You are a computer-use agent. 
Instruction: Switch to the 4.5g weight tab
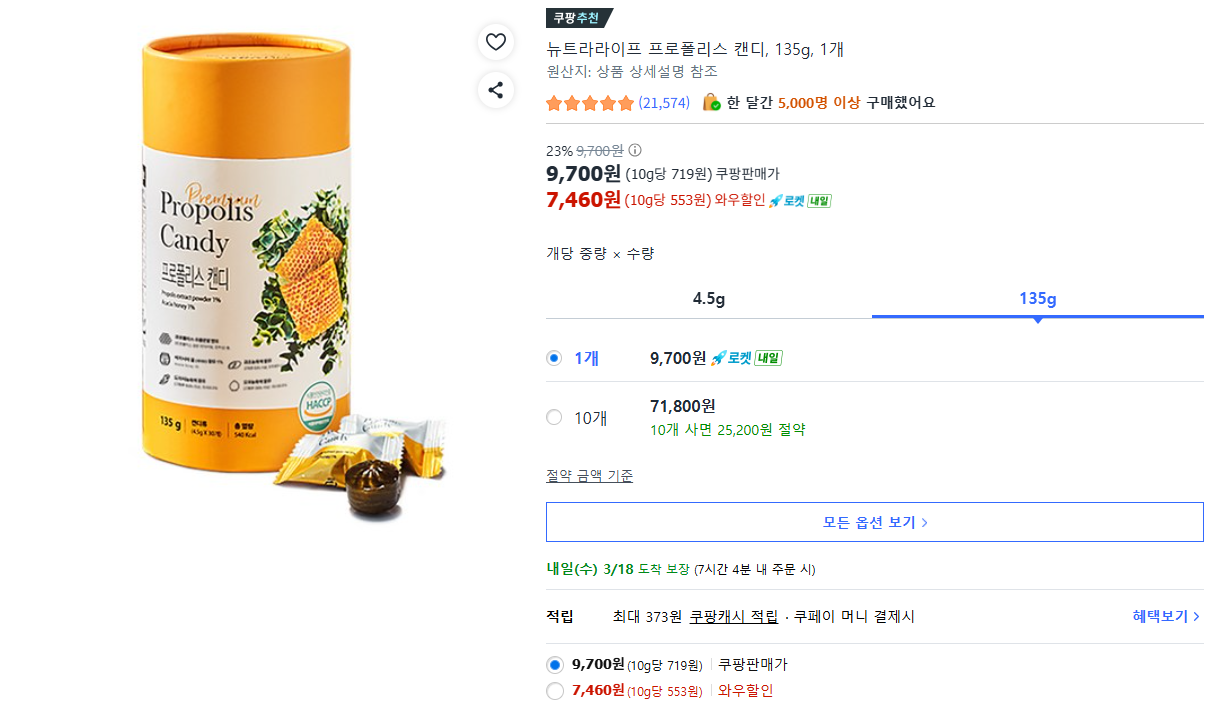(708, 299)
